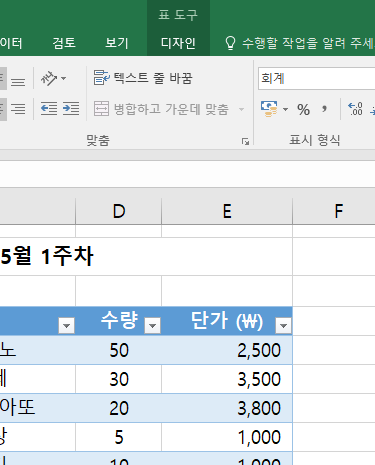Screen dimensions: 375x465
Task: Increase indent with the indent icon
Action: (71, 109)
